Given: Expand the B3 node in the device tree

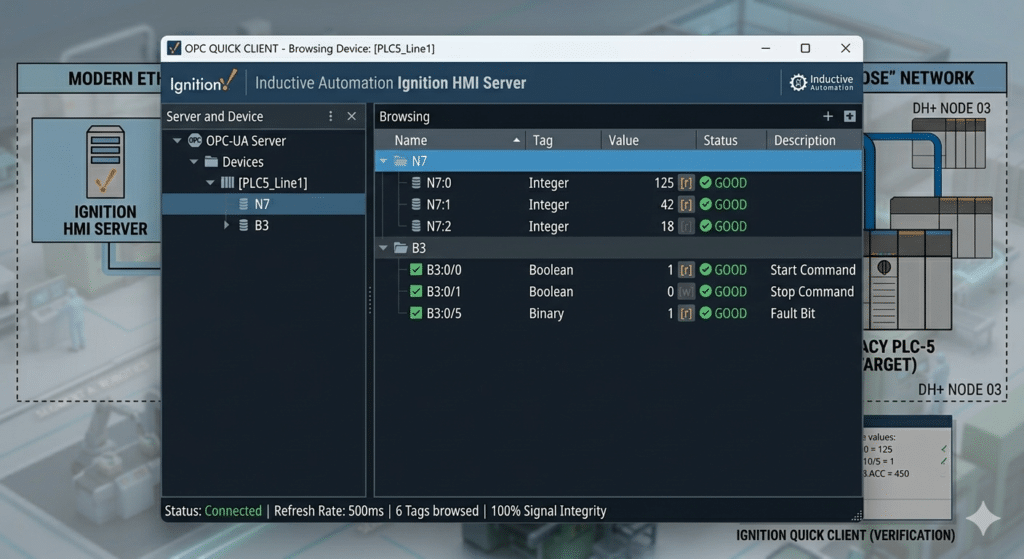Looking at the screenshot, I should [x=226, y=225].
